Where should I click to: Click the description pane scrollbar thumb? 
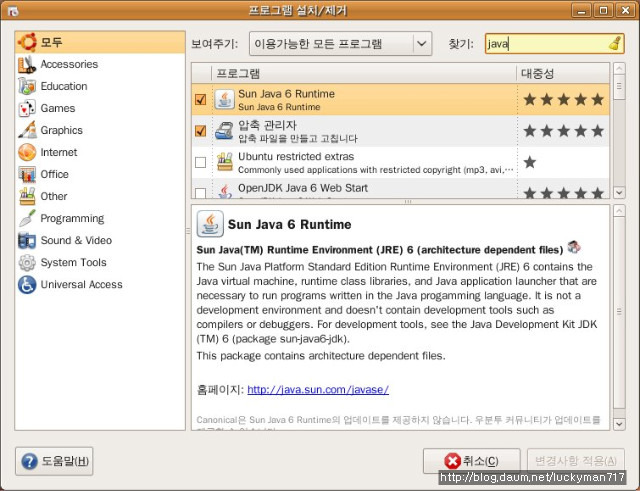tap(619, 312)
